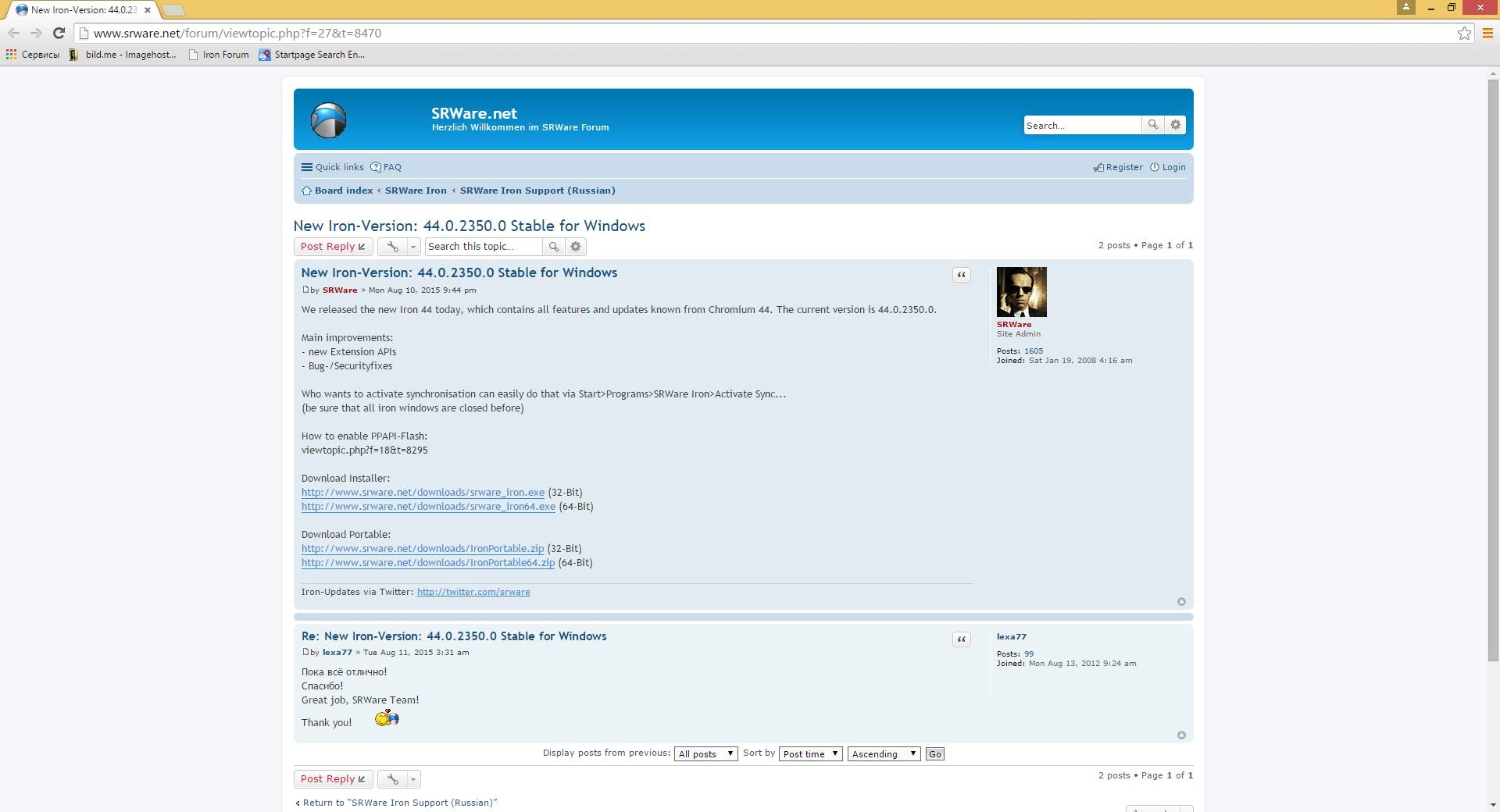Click the topic title heading link
This screenshot has height=812, width=1500.
click(x=470, y=226)
